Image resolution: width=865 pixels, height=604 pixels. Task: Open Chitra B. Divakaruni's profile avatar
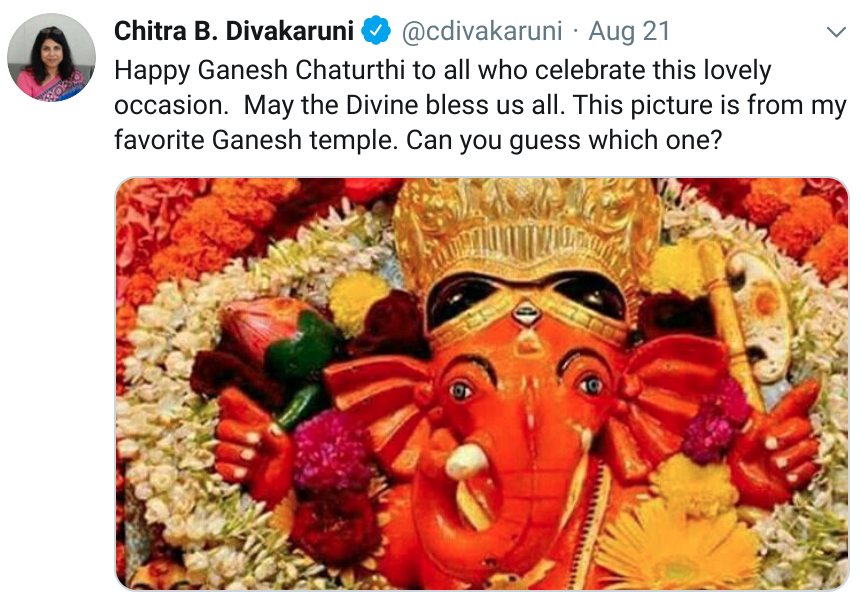(x=51, y=57)
